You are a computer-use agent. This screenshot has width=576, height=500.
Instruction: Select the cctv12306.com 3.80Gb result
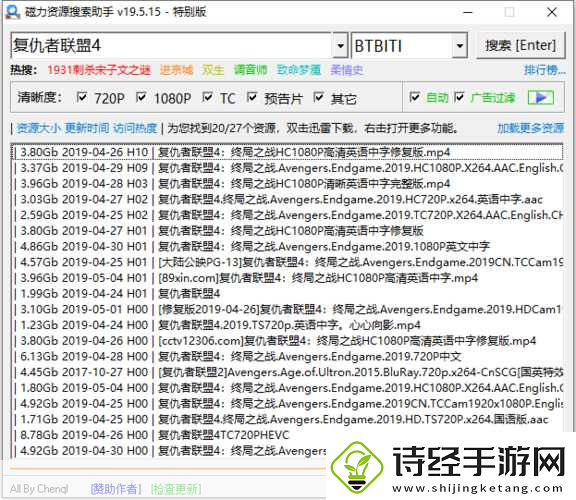[288, 341]
